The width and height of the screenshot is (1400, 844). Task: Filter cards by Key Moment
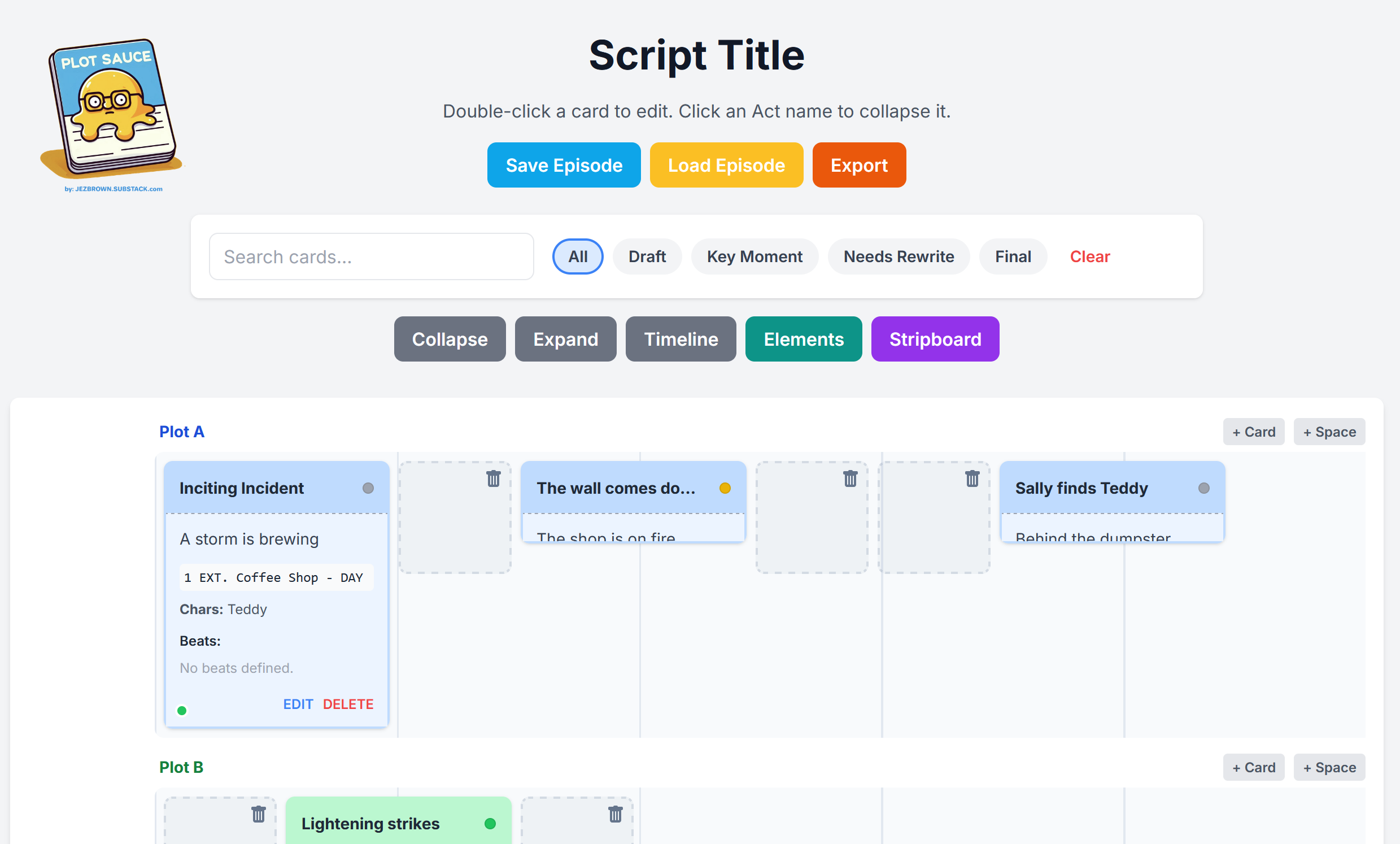pos(754,256)
